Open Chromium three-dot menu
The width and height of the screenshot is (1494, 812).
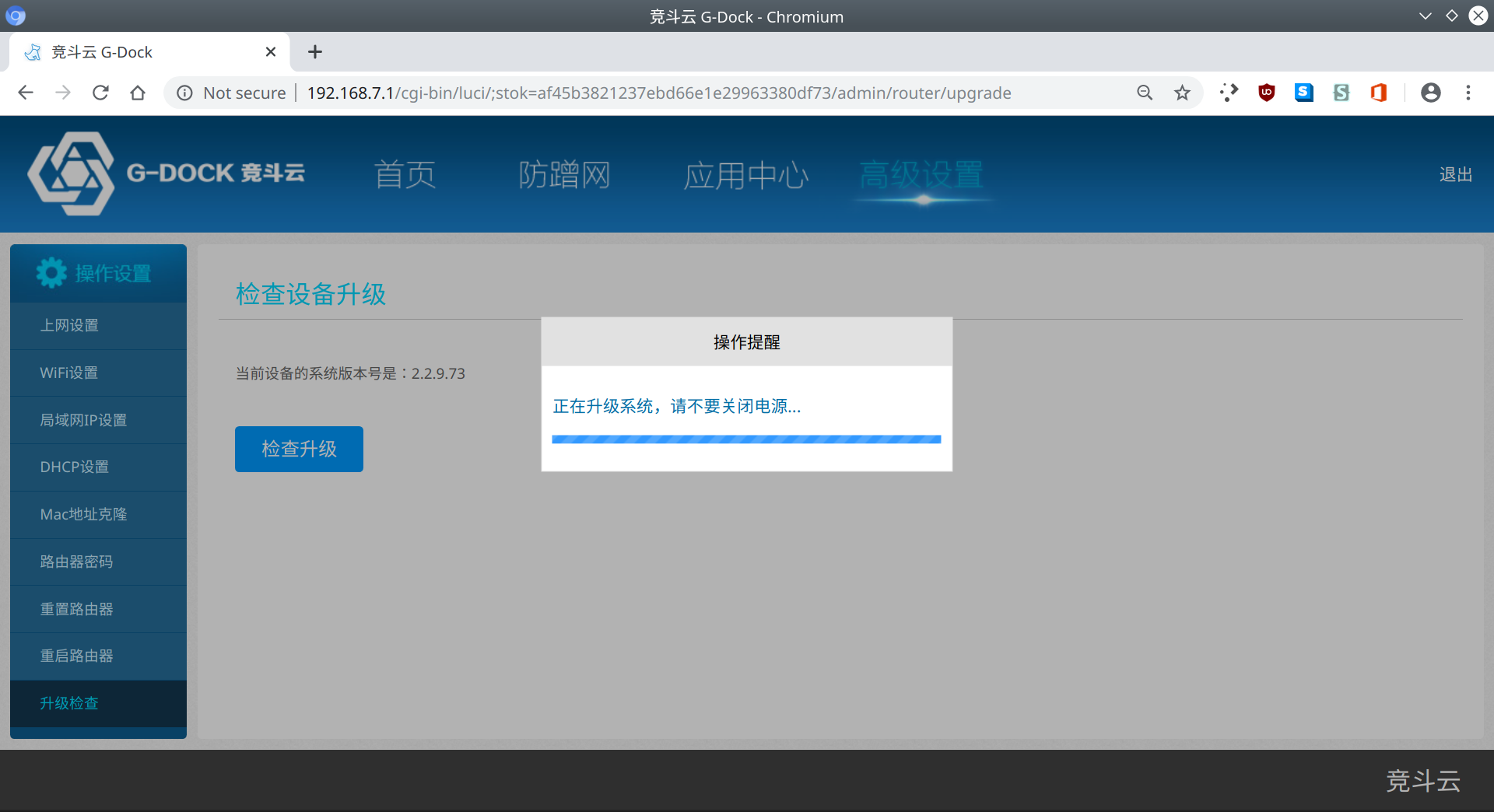coord(1468,93)
